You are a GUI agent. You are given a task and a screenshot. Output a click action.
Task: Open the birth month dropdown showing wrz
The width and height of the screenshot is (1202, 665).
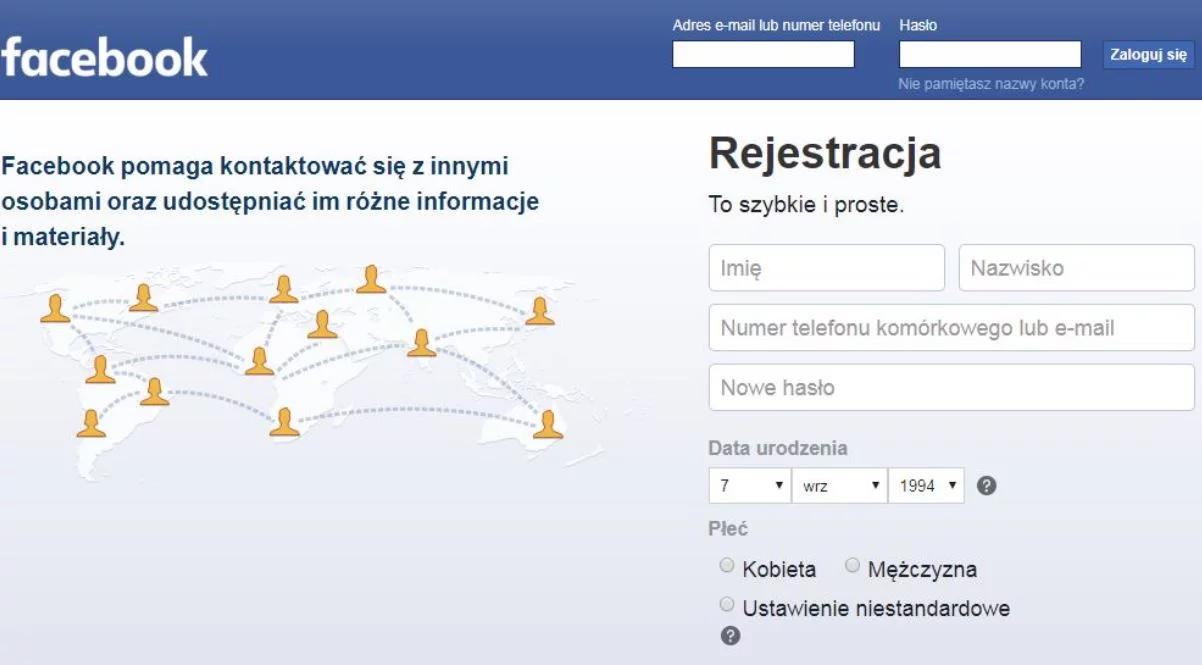click(840, 486)
